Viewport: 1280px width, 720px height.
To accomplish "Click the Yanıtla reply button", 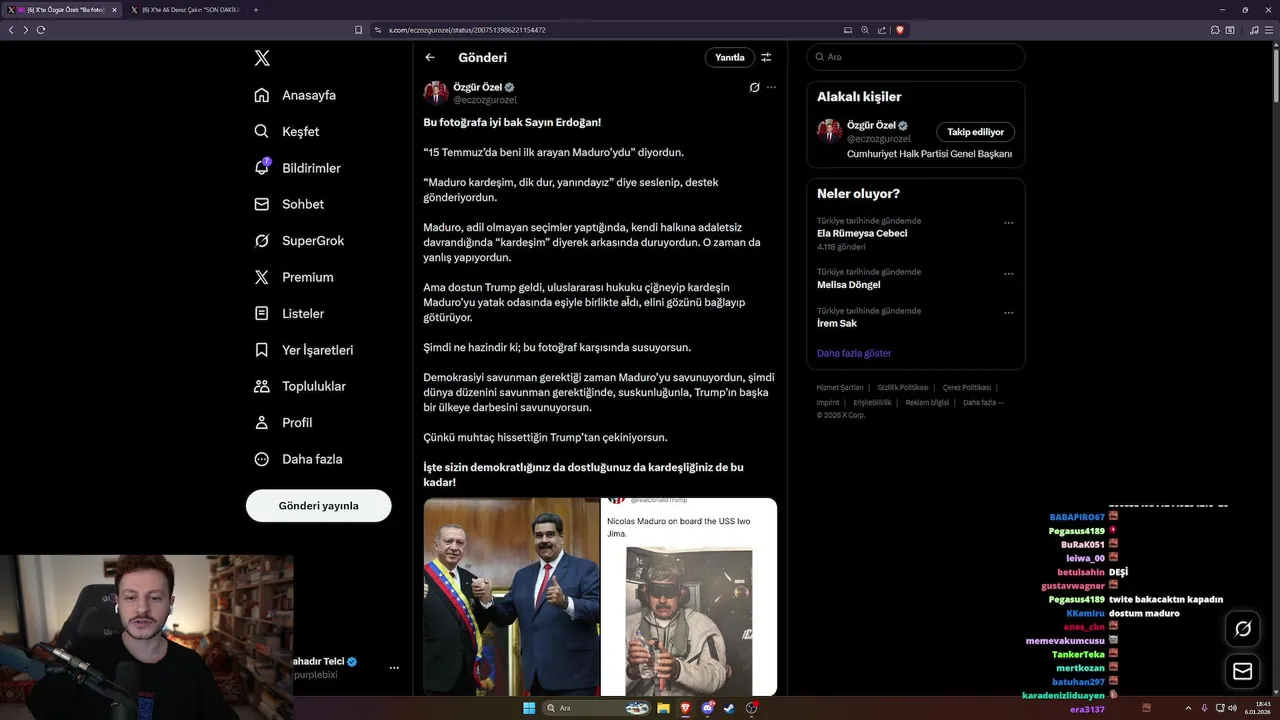I will point(730,57).
